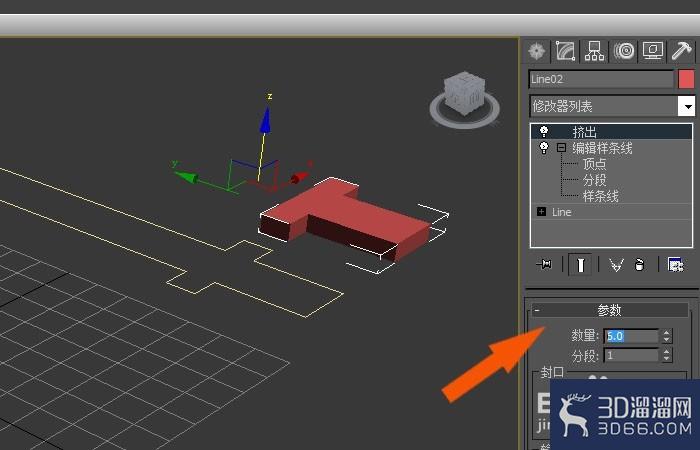Click the Pin Stack icon
The image size is (700, 450).
pos(544,264)
